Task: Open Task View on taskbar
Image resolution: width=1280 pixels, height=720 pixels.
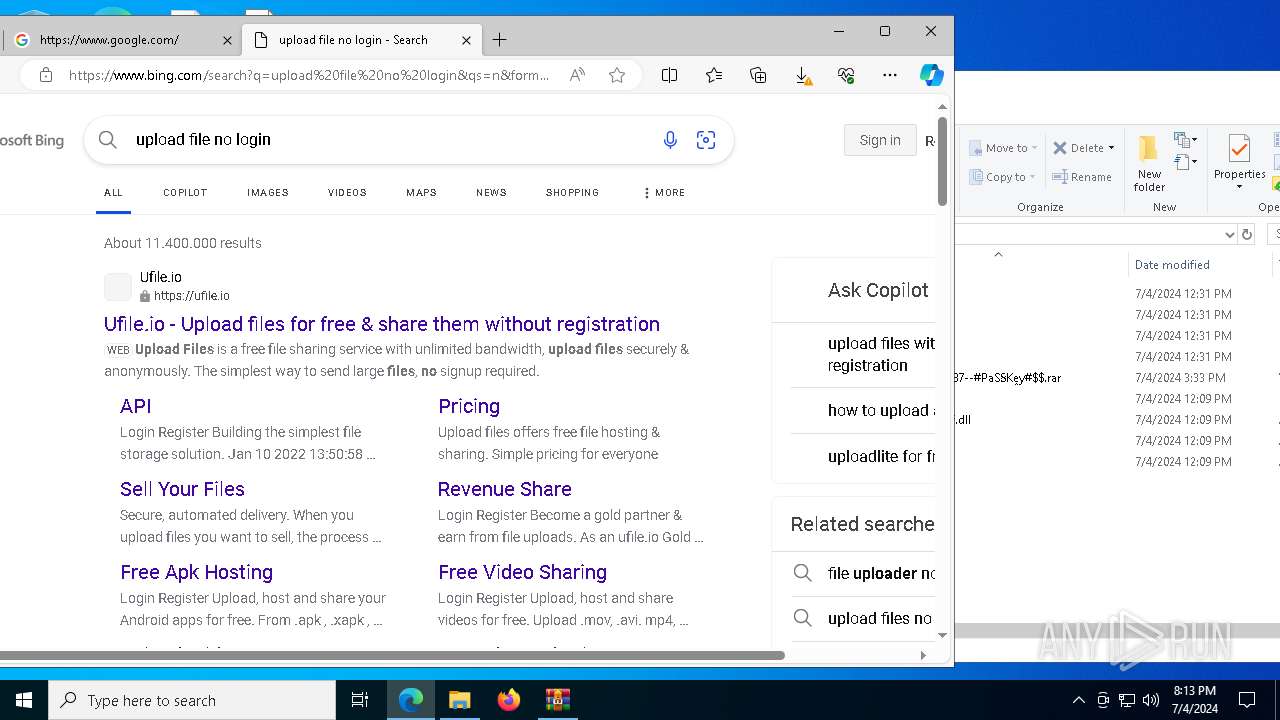Action: 360,700
